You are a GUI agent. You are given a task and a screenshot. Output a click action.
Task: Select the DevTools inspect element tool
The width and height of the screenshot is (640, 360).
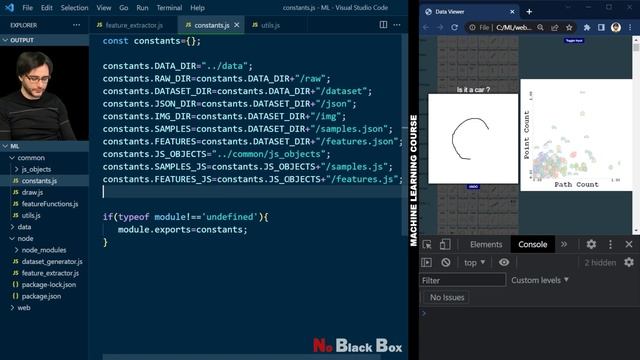427,244
